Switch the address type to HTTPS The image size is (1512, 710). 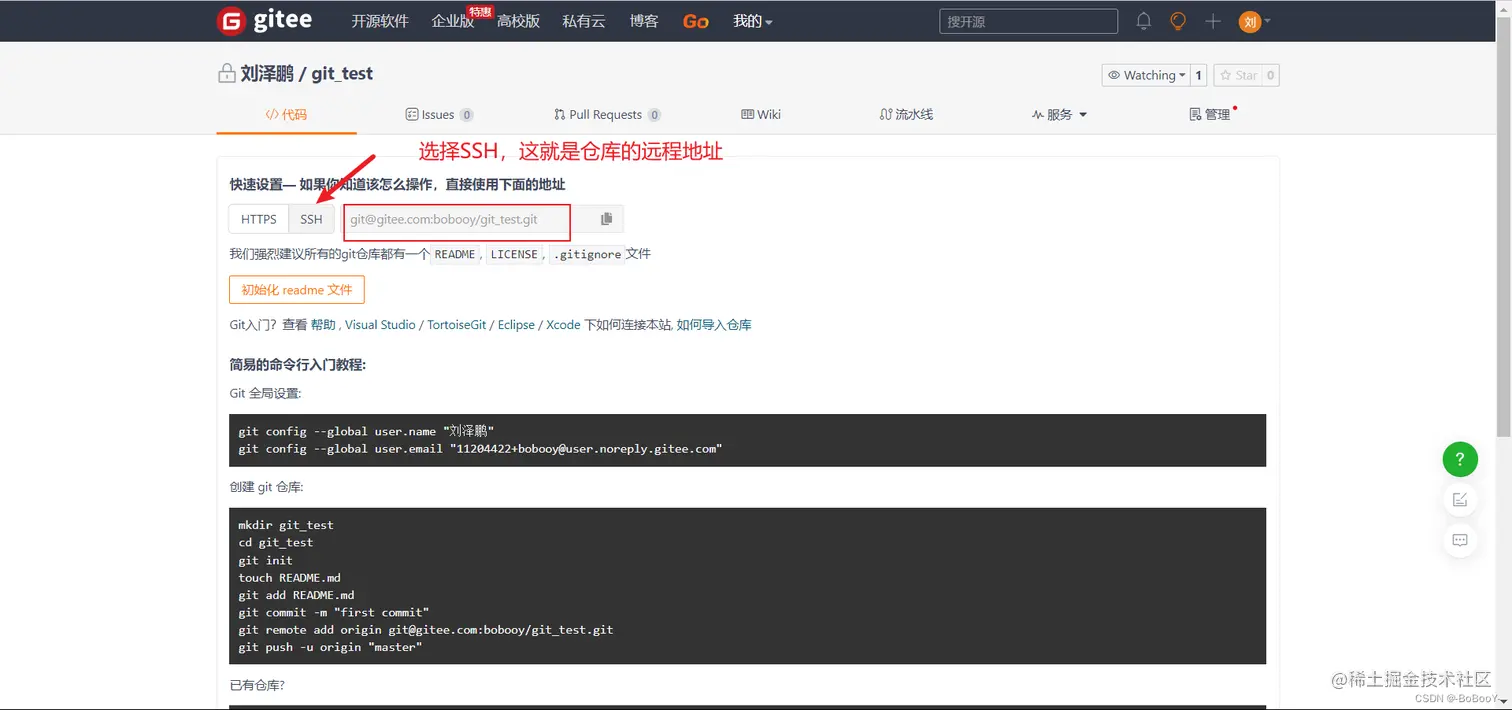[258, 219]
